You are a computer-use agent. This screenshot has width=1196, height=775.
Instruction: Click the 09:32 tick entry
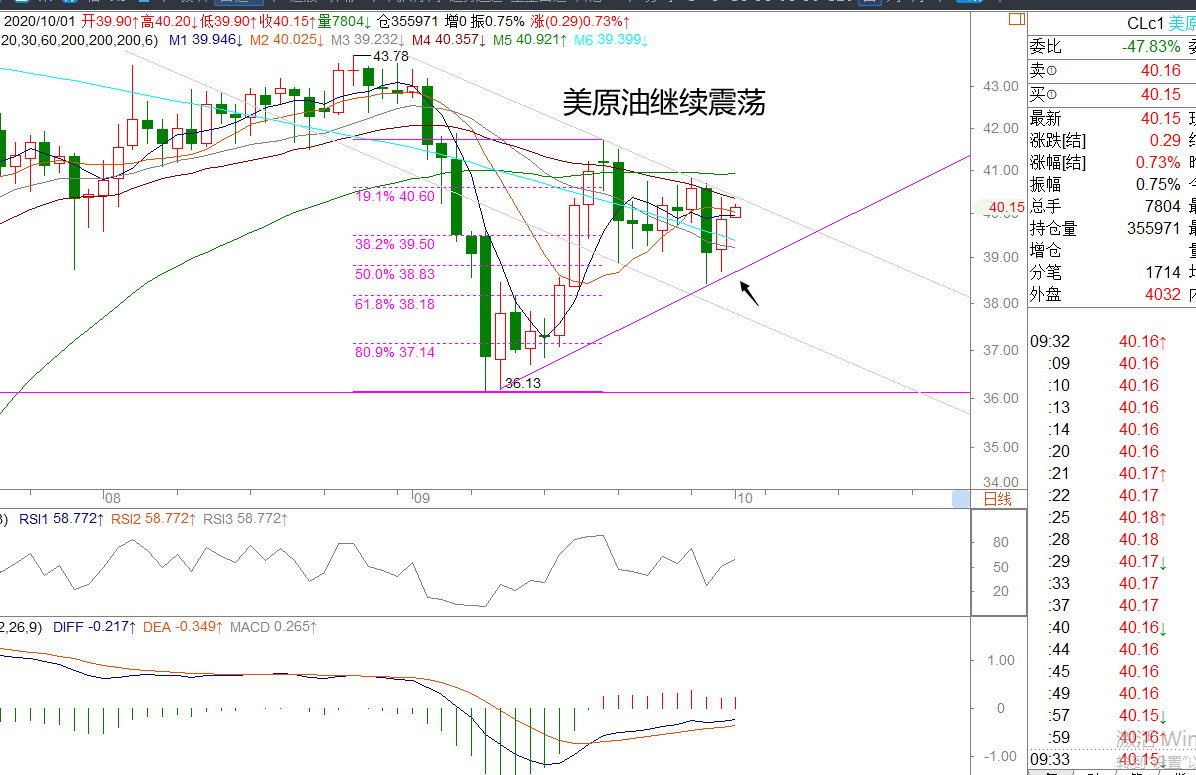[1098, 342]
